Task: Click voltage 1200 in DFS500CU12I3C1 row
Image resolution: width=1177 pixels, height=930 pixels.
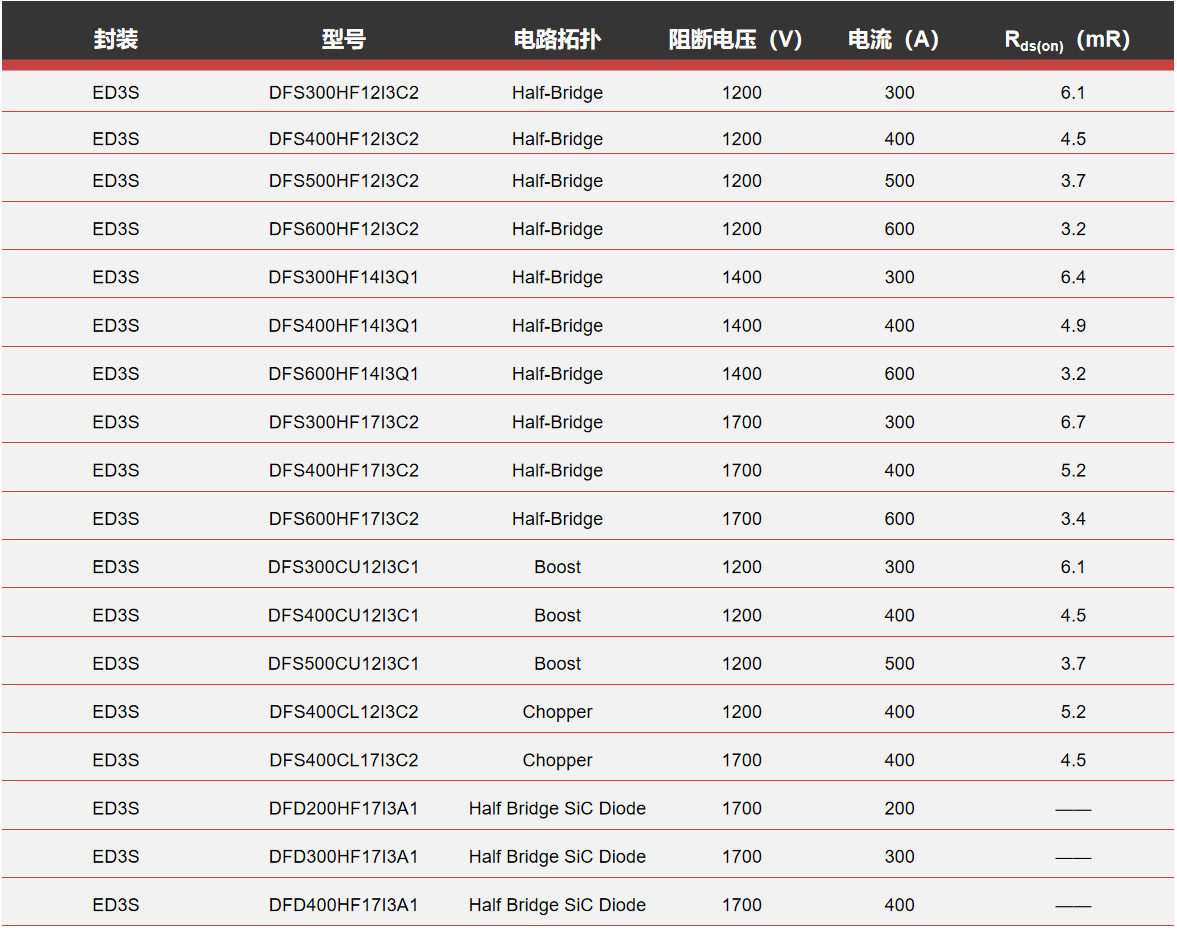Action: (x=742, y=664)
